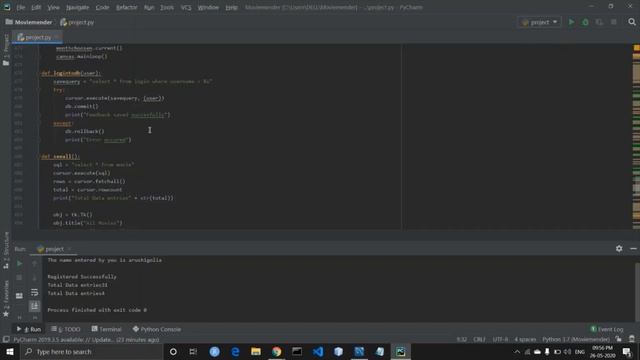Open the Help menu

tap(231, 7)
